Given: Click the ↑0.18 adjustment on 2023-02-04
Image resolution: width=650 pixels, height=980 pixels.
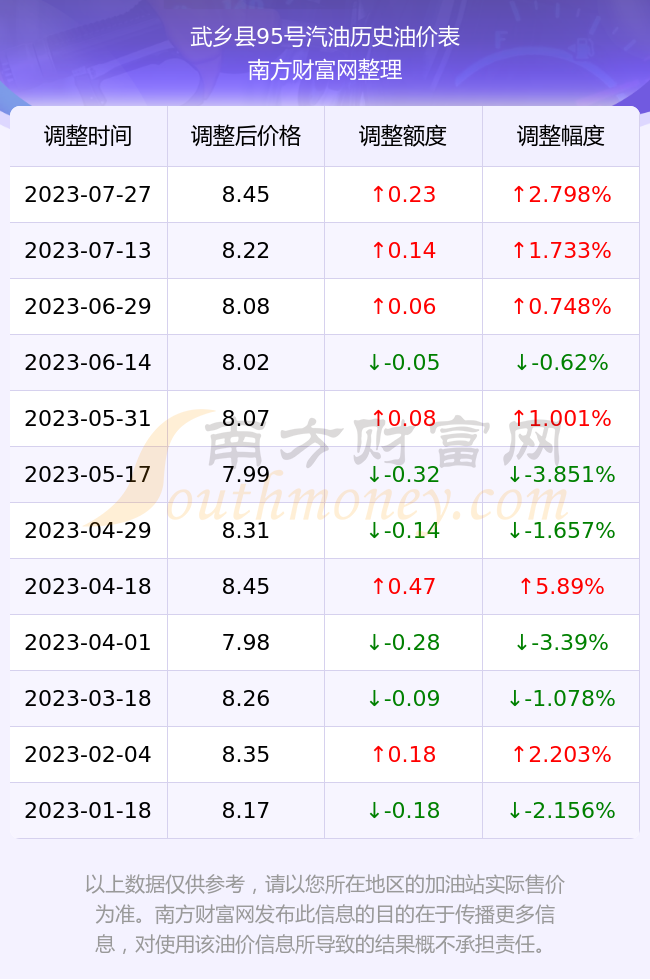Looking at the screenshot, I should (x=403, y=754).
